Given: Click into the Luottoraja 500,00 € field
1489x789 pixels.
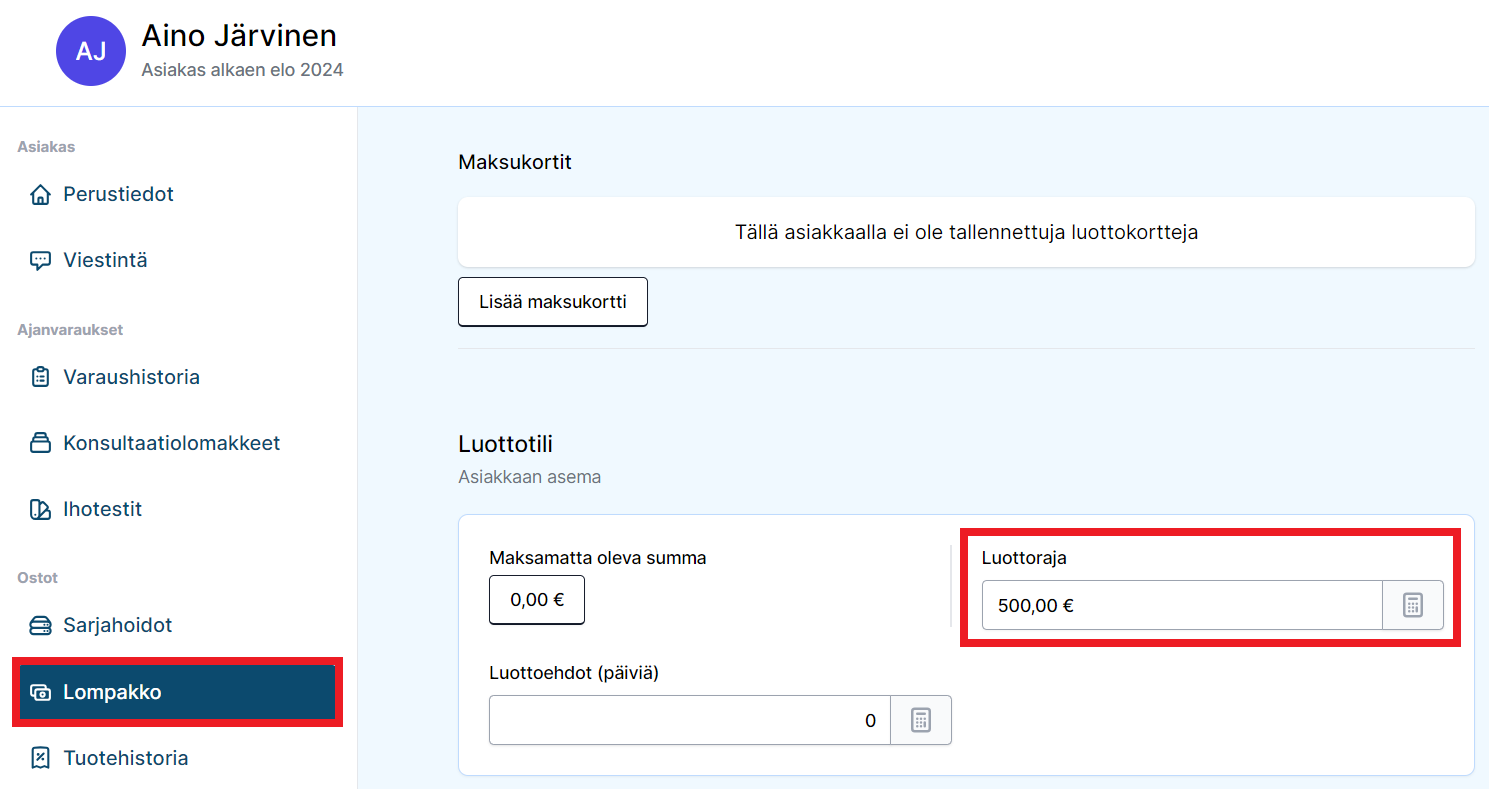Looking at the screenshot, I should [x=1182, y=605].
